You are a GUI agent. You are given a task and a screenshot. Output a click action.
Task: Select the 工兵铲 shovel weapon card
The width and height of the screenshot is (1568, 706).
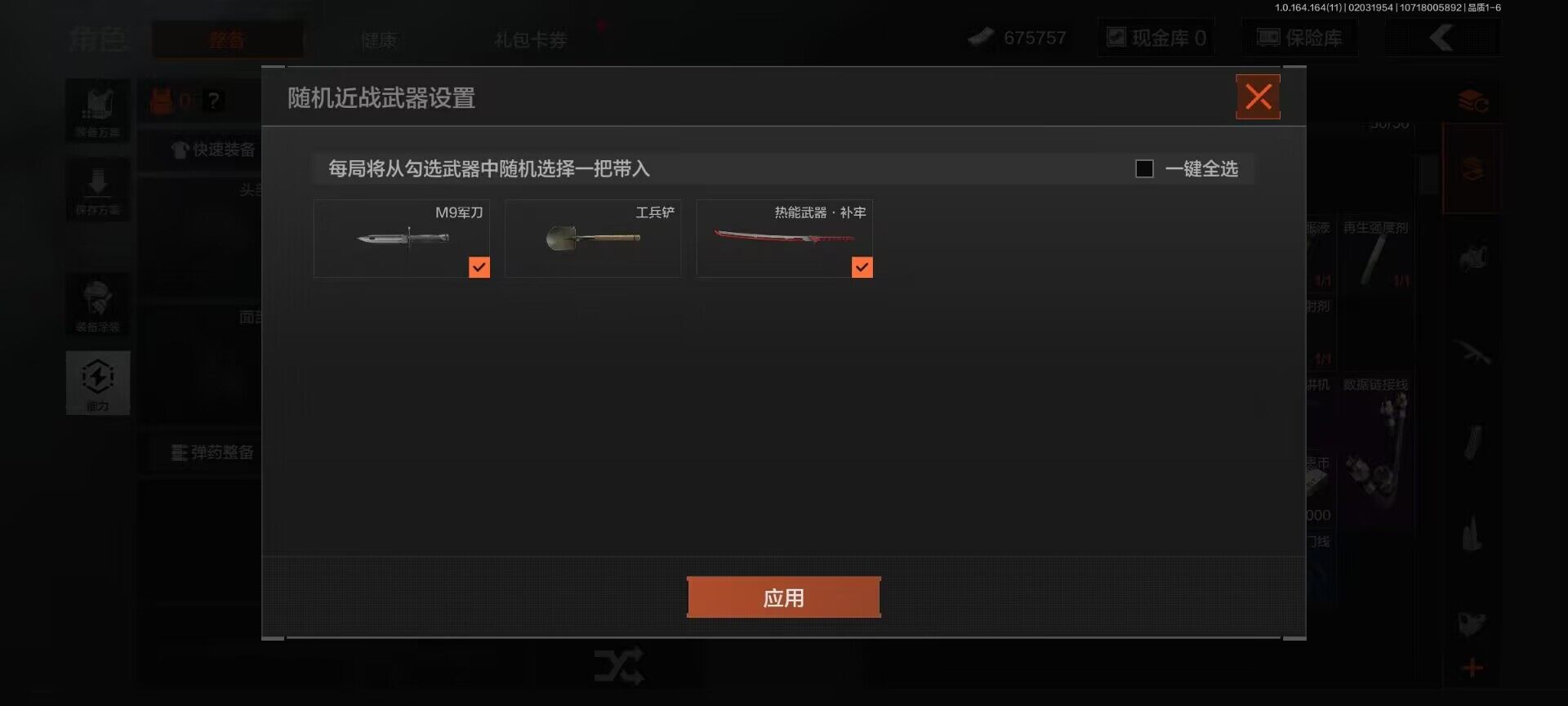coord(593,239)
